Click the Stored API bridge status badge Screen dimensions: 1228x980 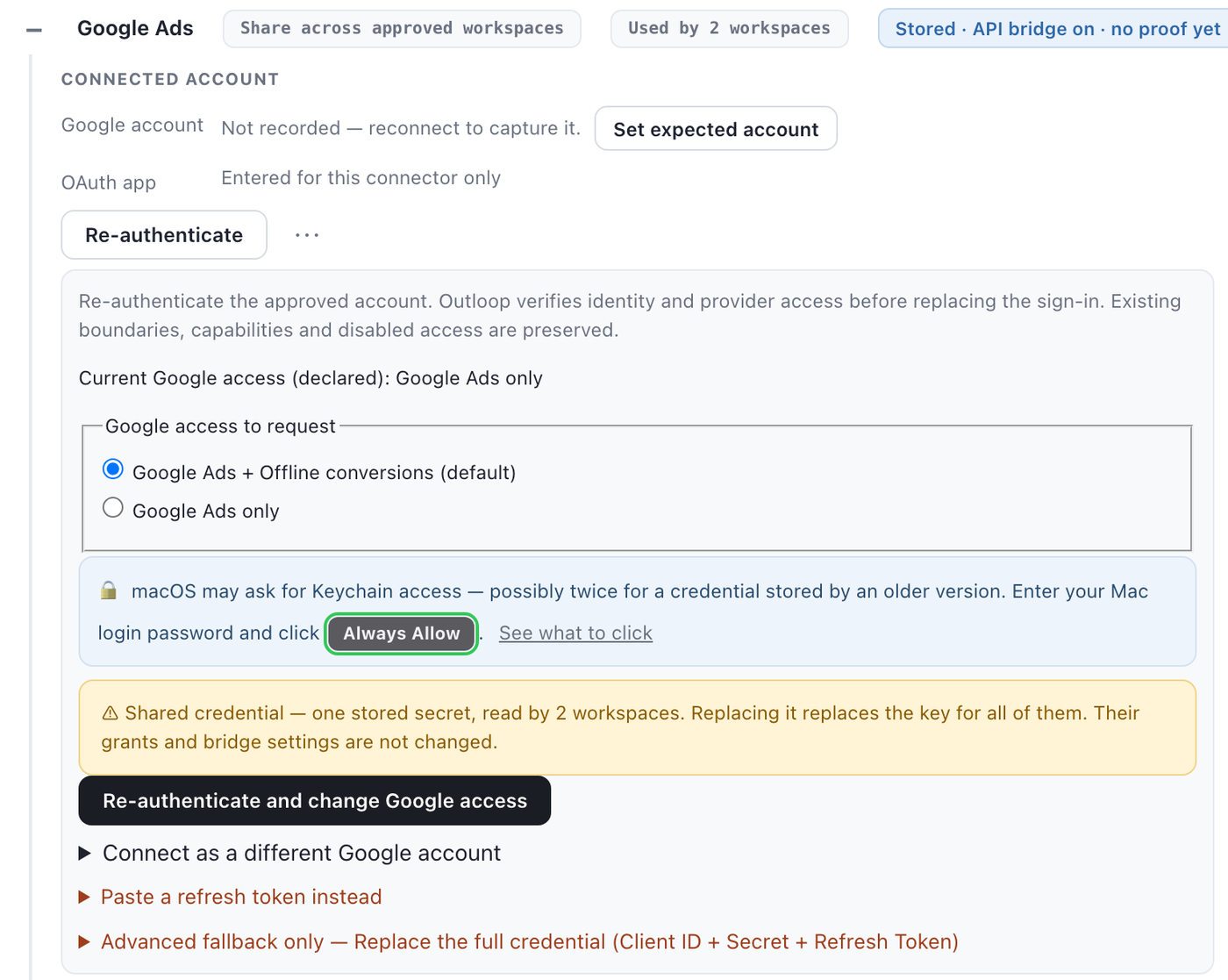click(1056, 29)
